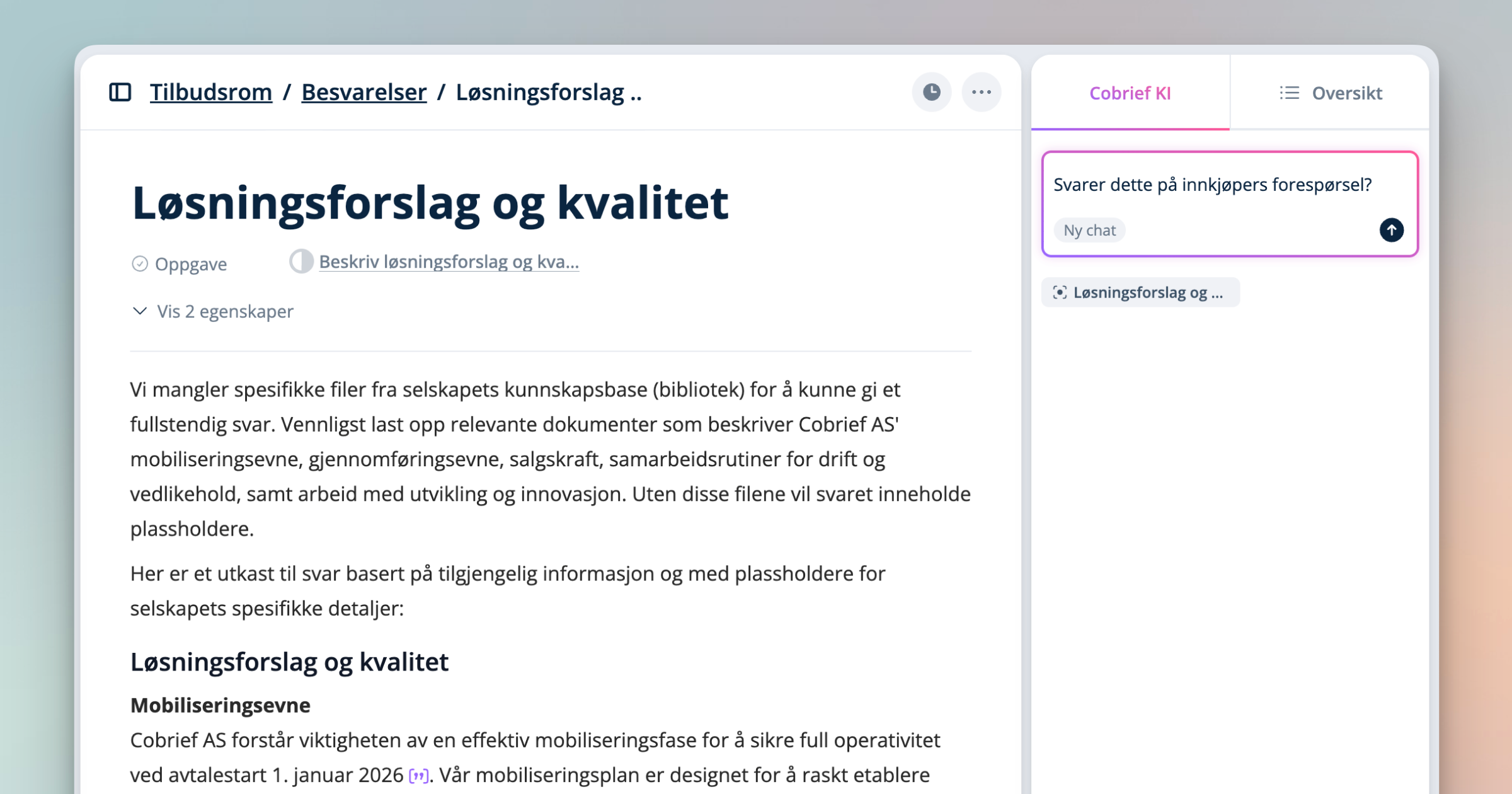Open the three-dots more options menu
Image resolution: width=1512 pixels, height=794 pixels.
[981, 92]
